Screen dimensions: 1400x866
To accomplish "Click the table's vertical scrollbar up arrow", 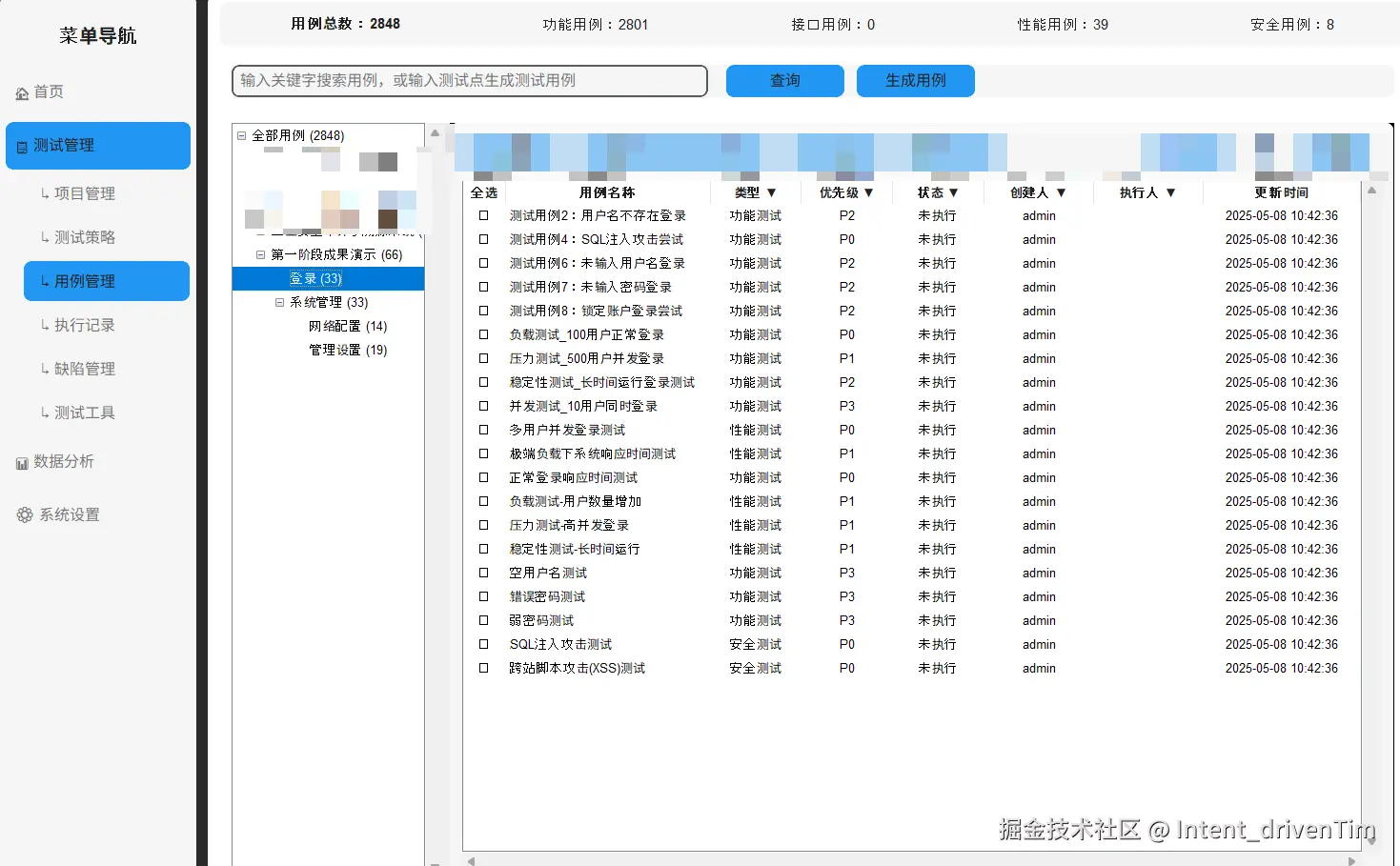I will click(1372, 191).
